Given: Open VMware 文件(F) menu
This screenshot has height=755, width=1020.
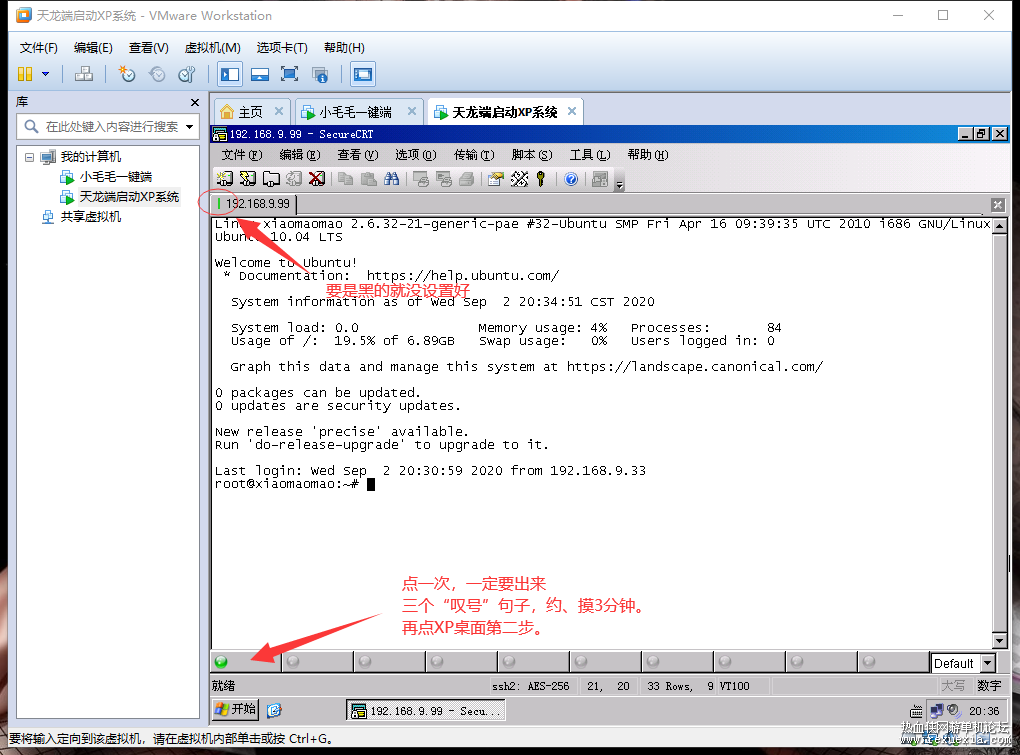Looking at the screenshot, I should 38,47.
